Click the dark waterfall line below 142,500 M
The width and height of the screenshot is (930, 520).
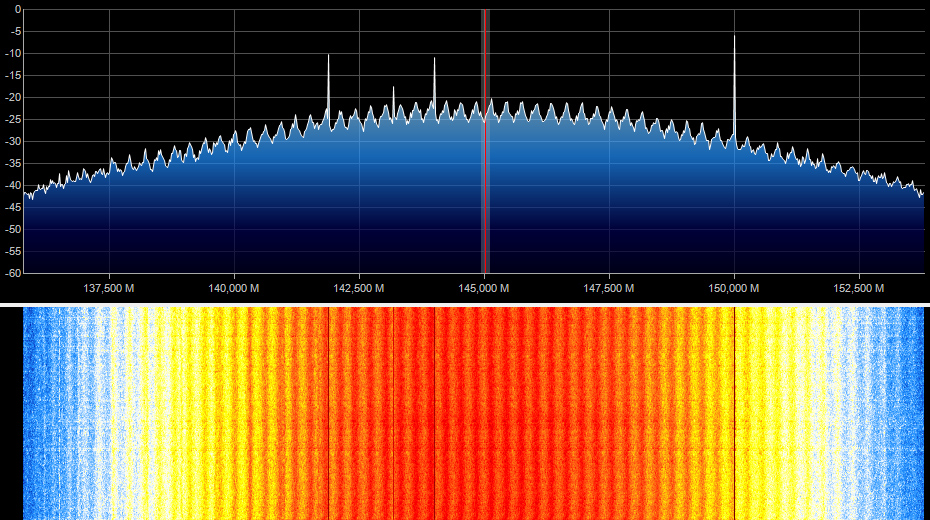point(329,413)
